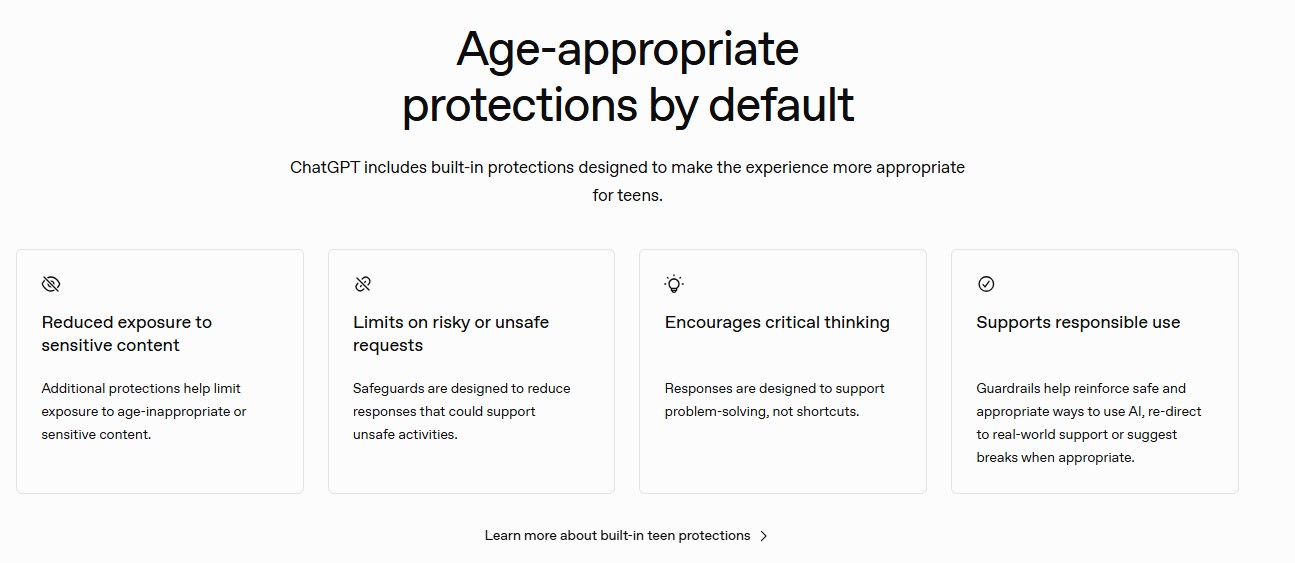Click the Safeguards are designed description text
The width and height of the screenshot is (1295, 563).
(x=462, y=411)
